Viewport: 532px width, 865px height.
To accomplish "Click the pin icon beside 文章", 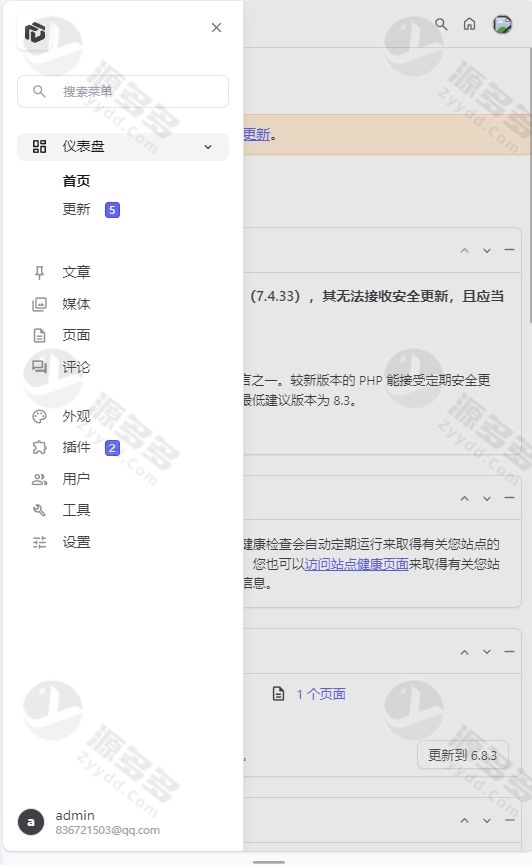I will click(39, 273).
